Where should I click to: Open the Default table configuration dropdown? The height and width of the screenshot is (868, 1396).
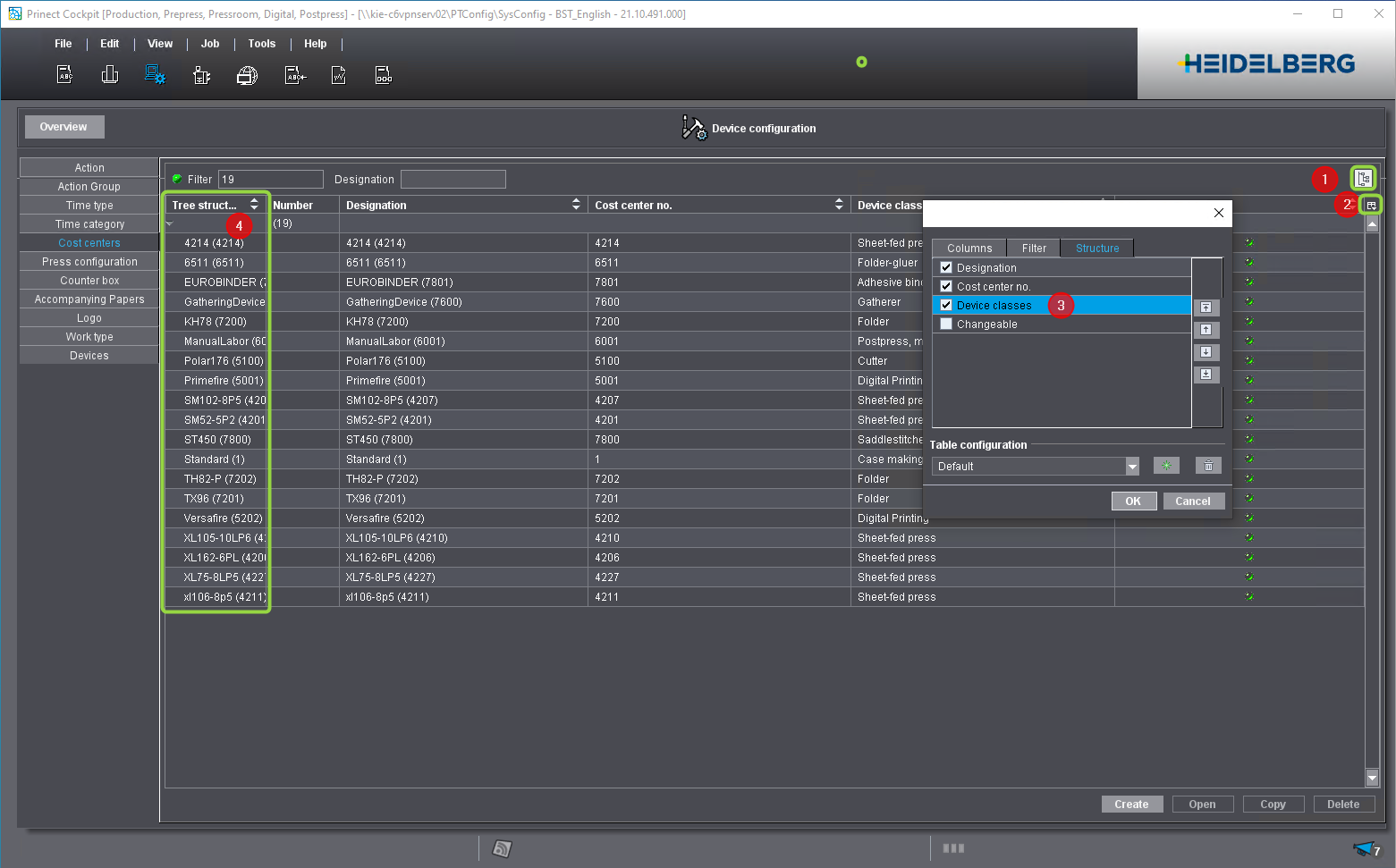(x=1132, y=467)
